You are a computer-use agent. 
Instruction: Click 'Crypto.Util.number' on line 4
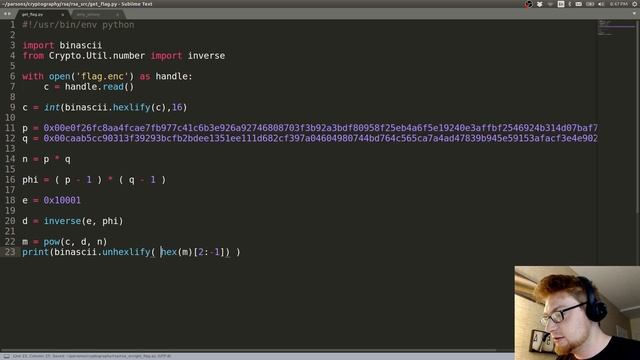[x=97, y=56]
